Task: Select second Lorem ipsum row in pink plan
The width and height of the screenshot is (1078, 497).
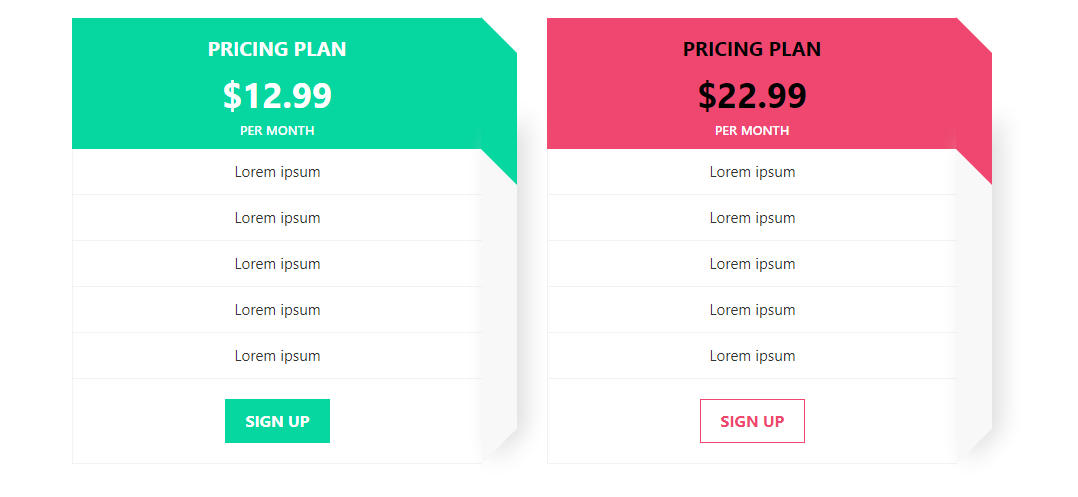Action: click(x=752, y=218)
